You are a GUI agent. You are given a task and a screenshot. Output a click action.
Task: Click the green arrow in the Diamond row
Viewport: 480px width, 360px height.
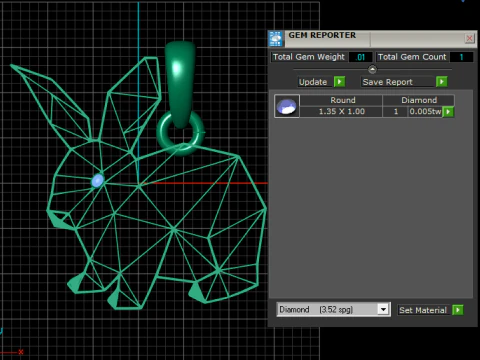(448, 112)
